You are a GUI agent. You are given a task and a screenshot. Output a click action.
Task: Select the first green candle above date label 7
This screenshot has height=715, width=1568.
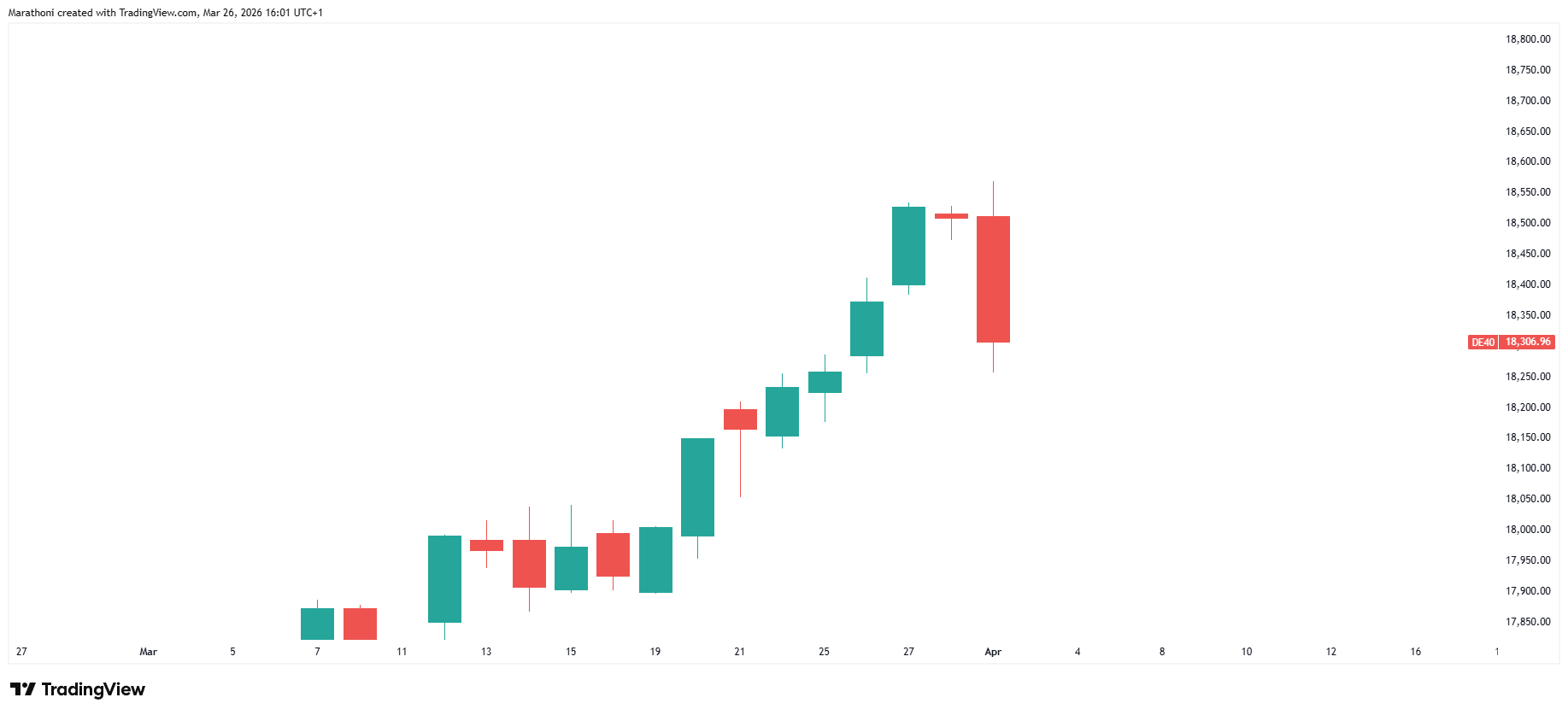click(317, 624)
